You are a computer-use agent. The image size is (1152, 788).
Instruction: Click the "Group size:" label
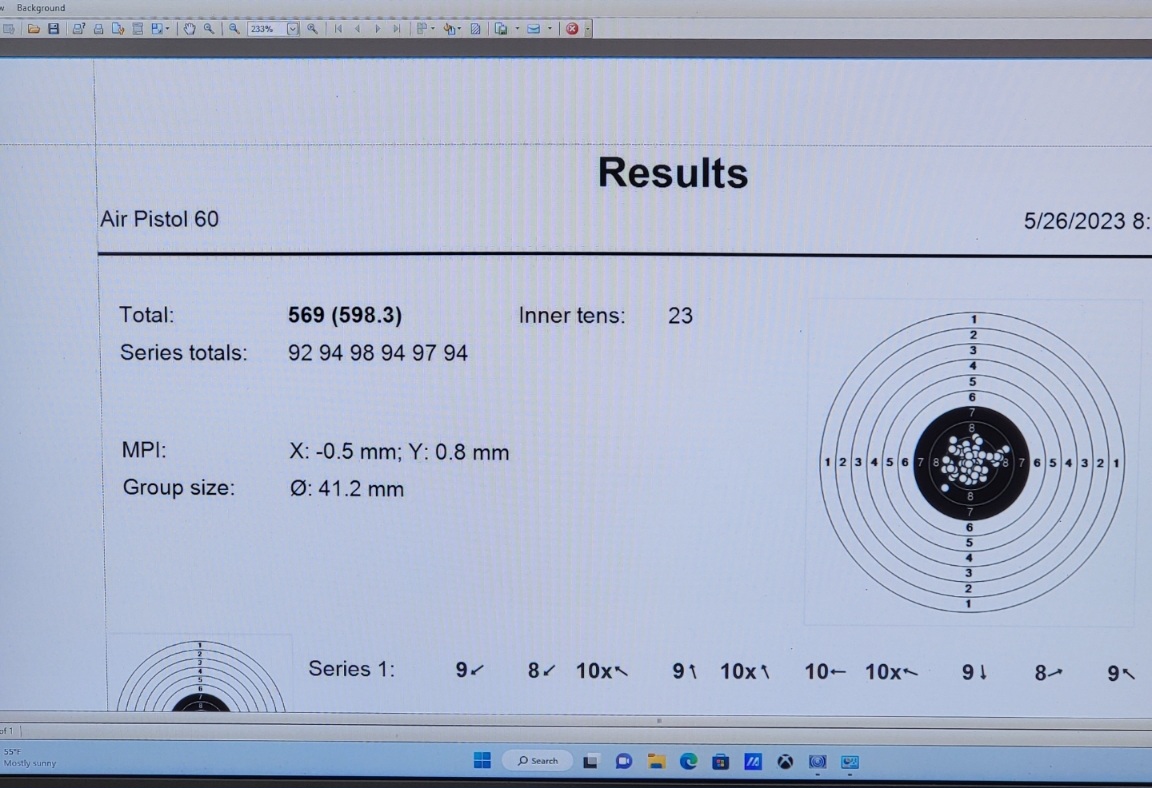179,488
